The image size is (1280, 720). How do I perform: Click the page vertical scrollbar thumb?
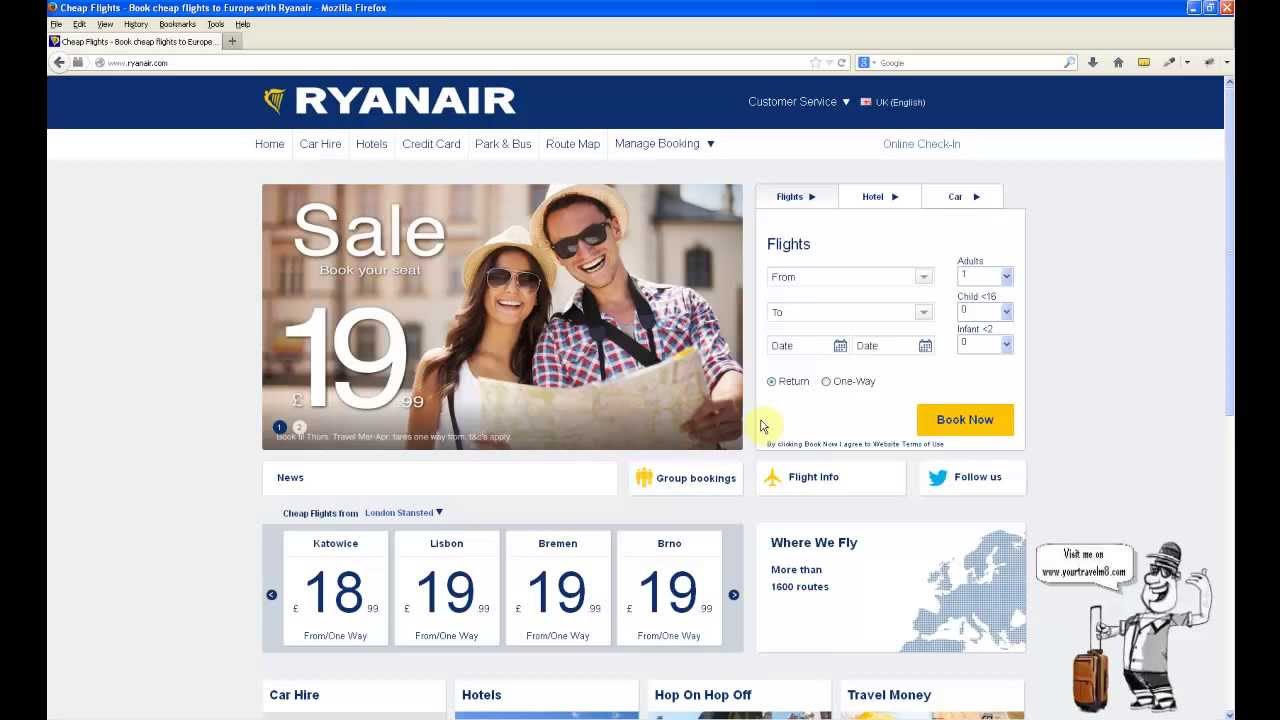1229,250
